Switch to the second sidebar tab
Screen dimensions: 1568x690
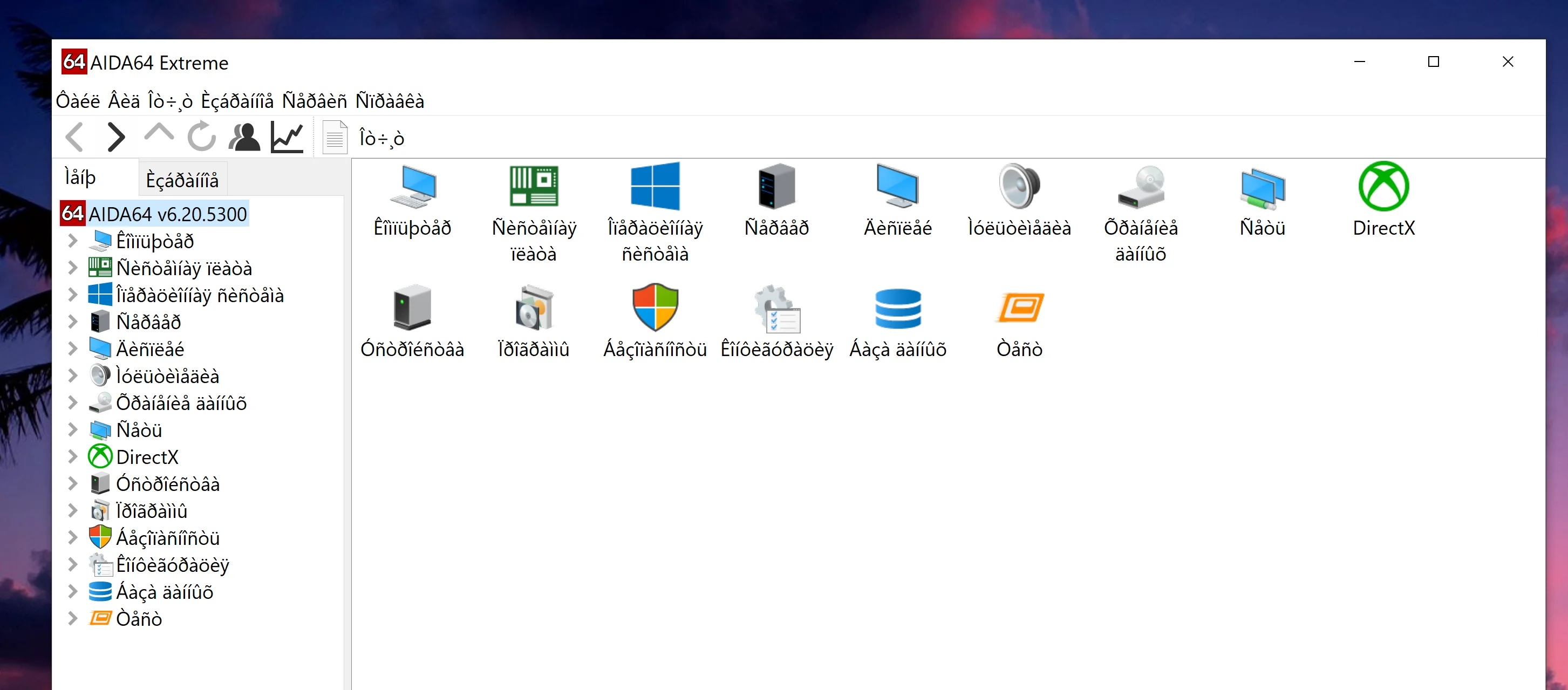coord(182,180)
